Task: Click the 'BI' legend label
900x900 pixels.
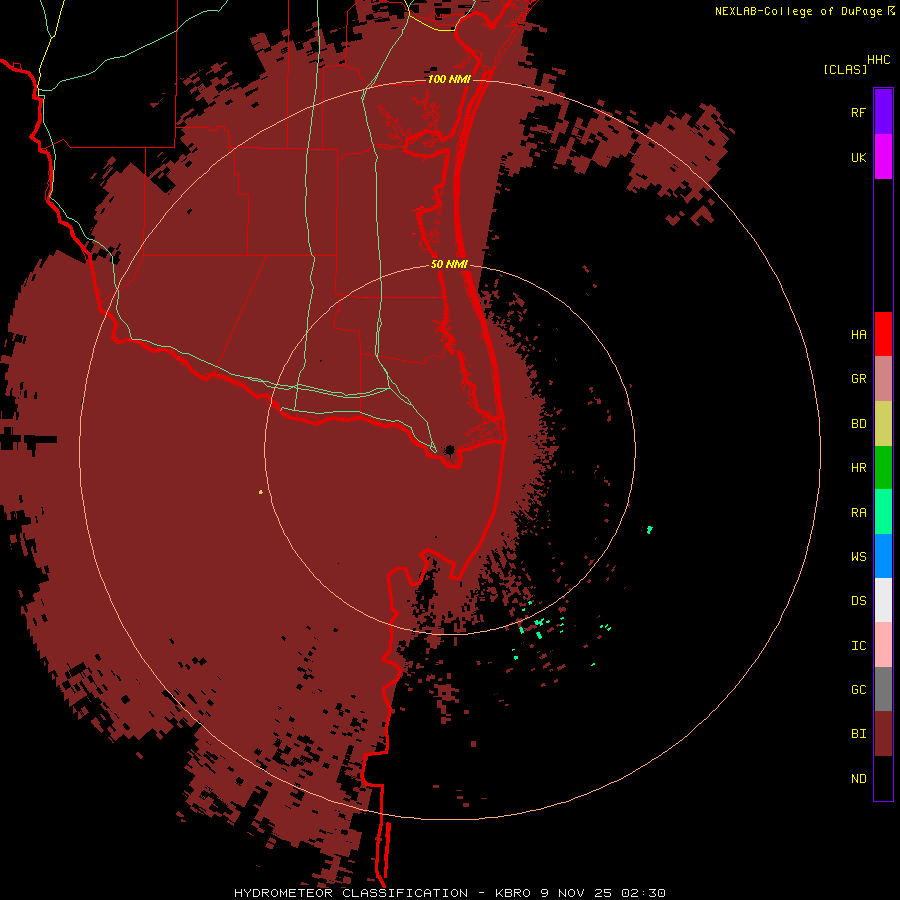Action: coord(858,734)
